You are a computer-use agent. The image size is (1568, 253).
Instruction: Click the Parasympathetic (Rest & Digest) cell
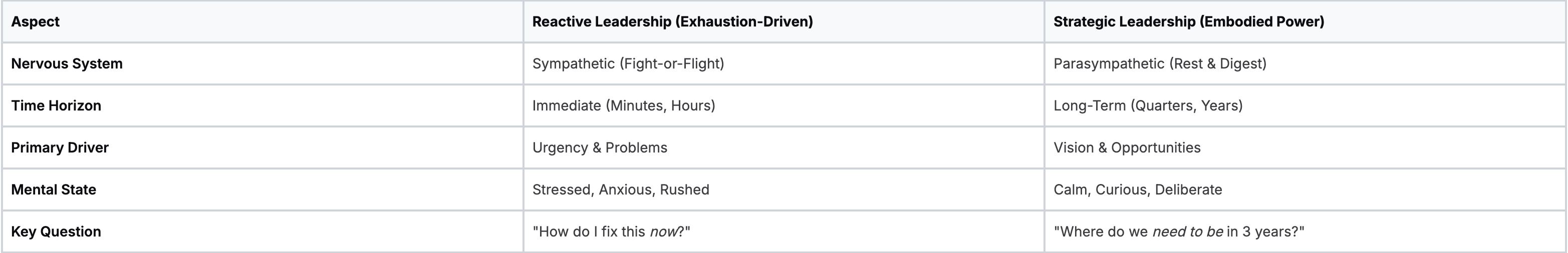click(1160, 64)
